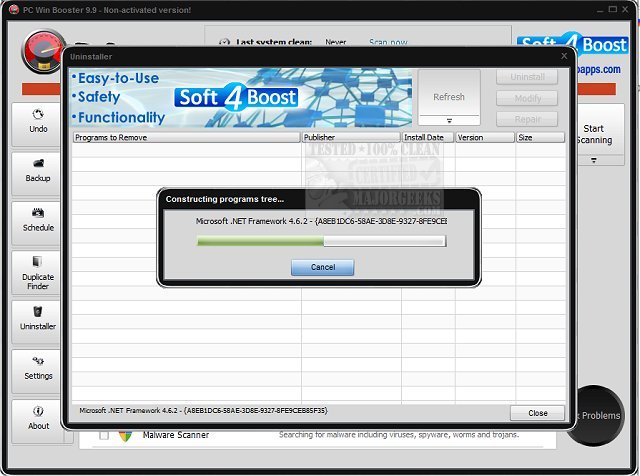
Task: Click the Malware Scanner label
Action: 176,435
